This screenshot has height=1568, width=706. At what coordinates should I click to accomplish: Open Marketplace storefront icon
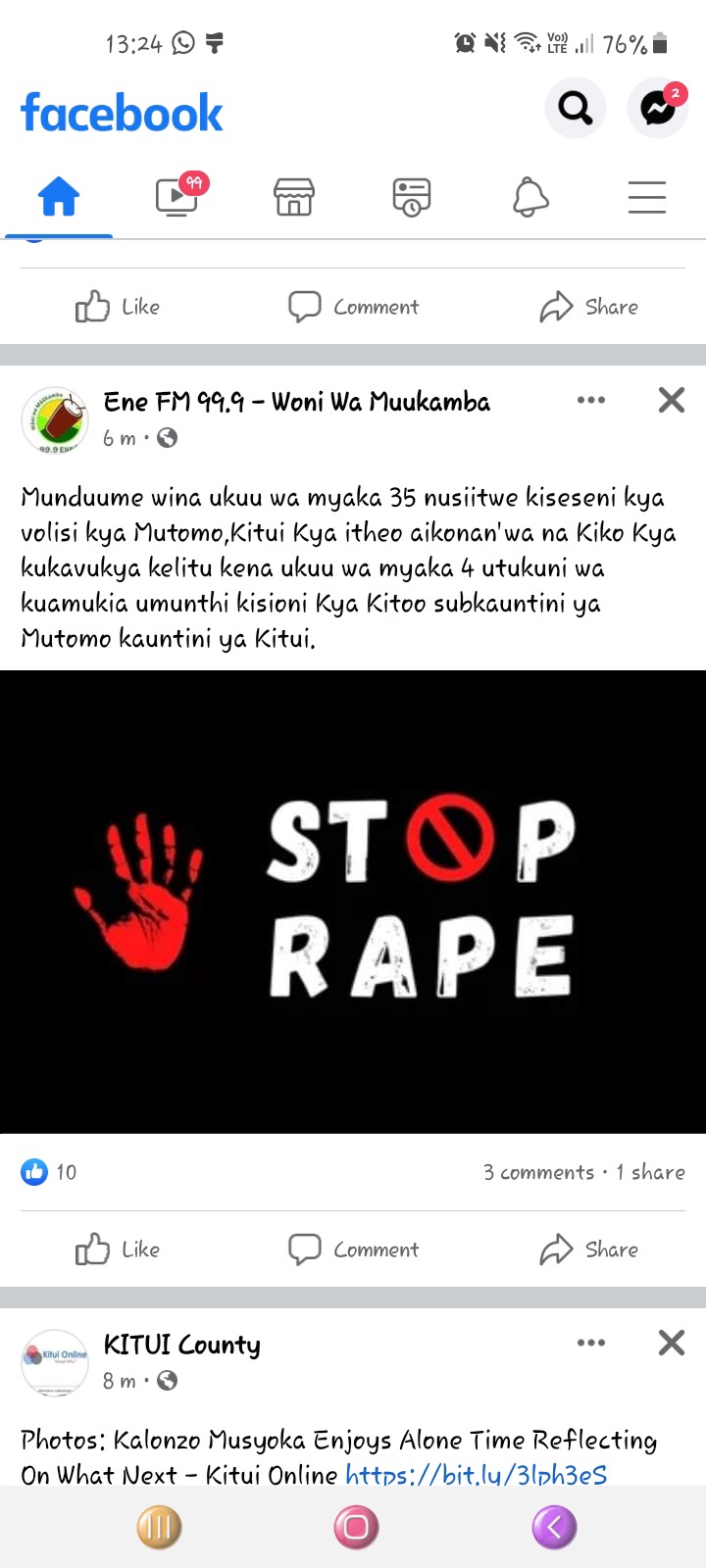click(x=294, y=196)
